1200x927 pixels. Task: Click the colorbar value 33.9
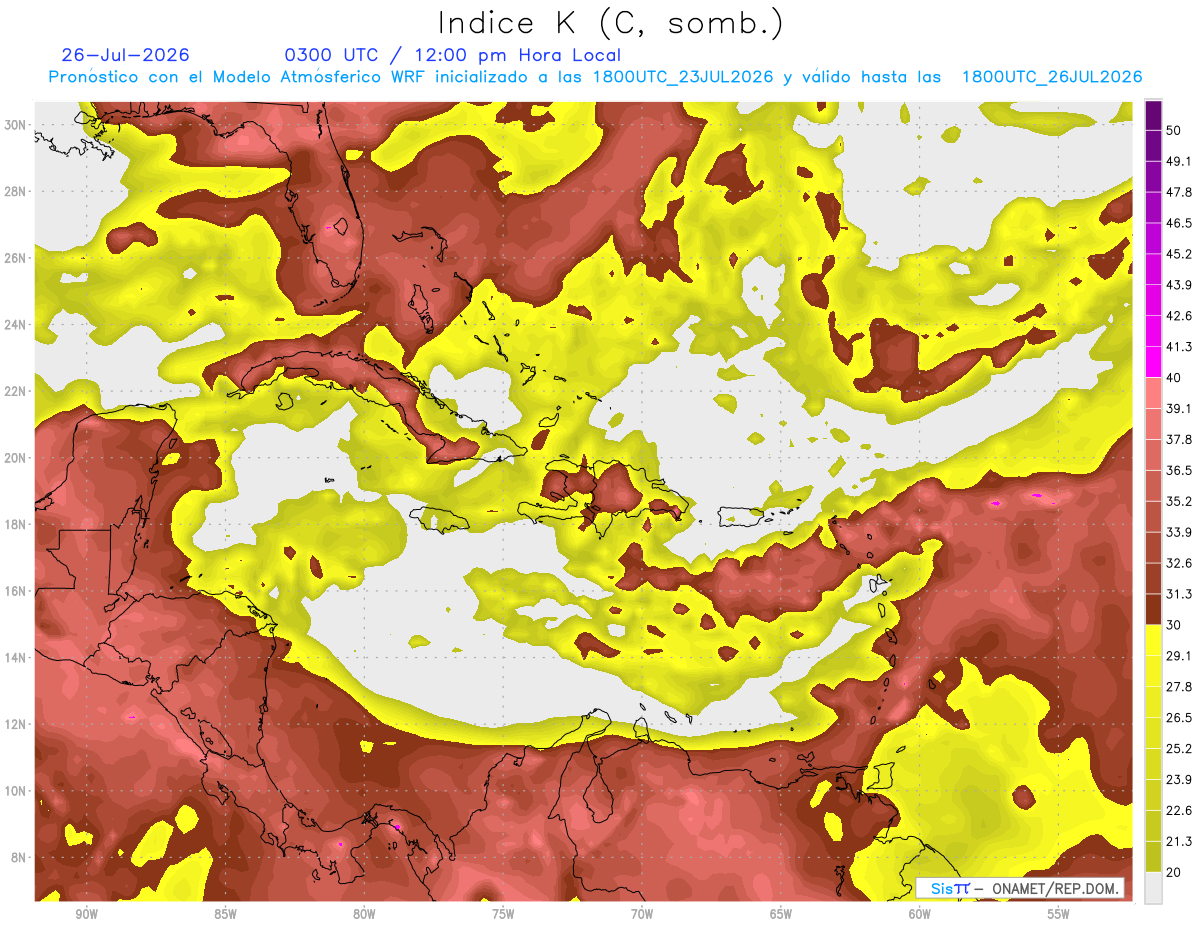click(1179, 532)
